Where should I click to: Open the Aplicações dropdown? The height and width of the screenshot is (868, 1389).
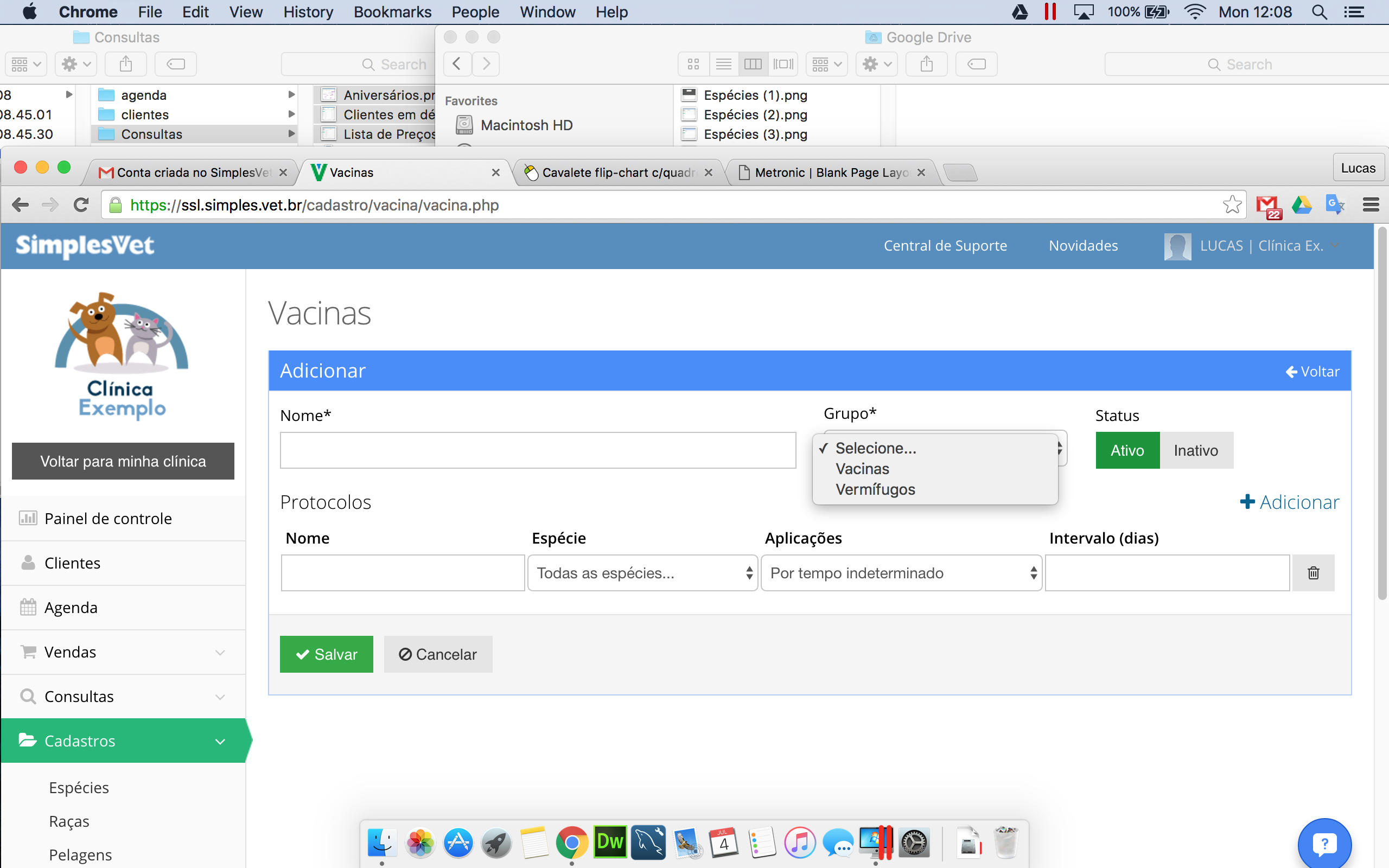tap(901, 572)
